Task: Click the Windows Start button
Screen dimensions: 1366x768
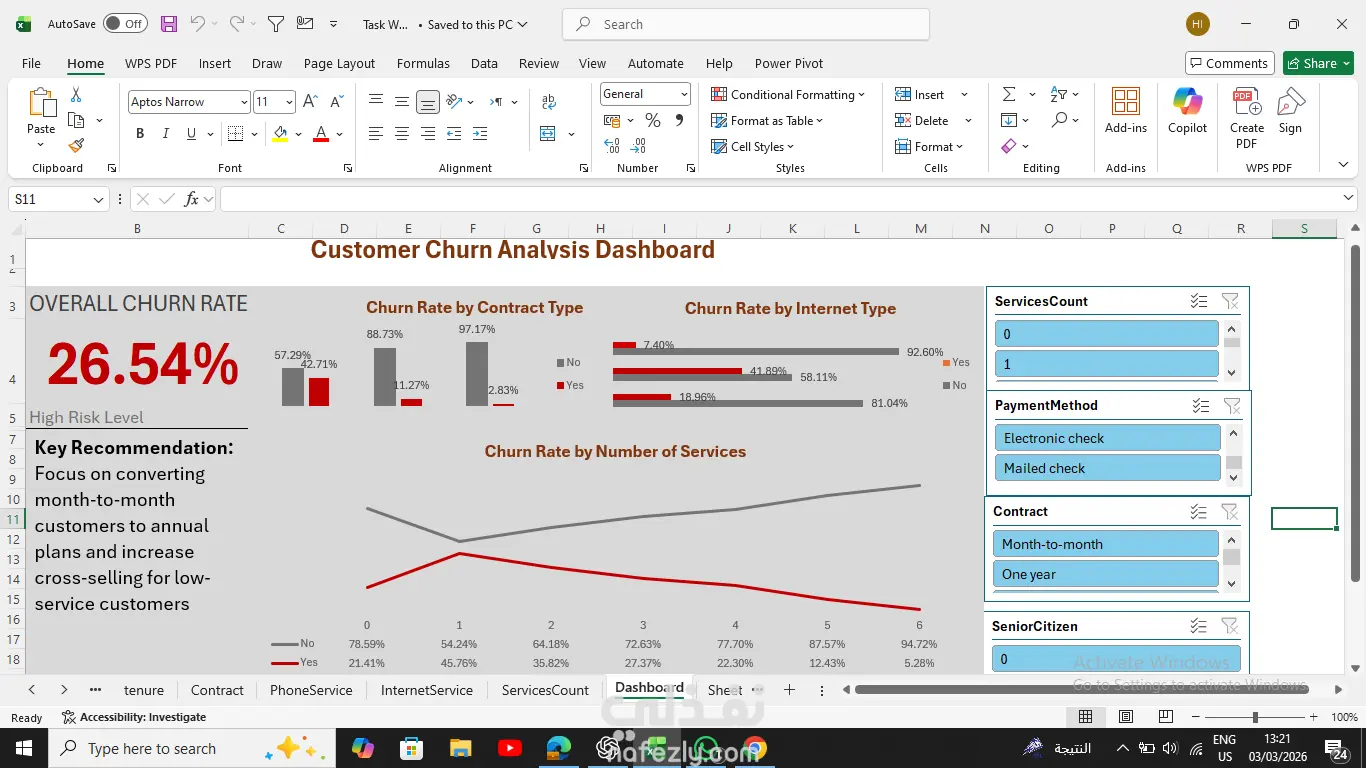Action: (x=23, y=748)
